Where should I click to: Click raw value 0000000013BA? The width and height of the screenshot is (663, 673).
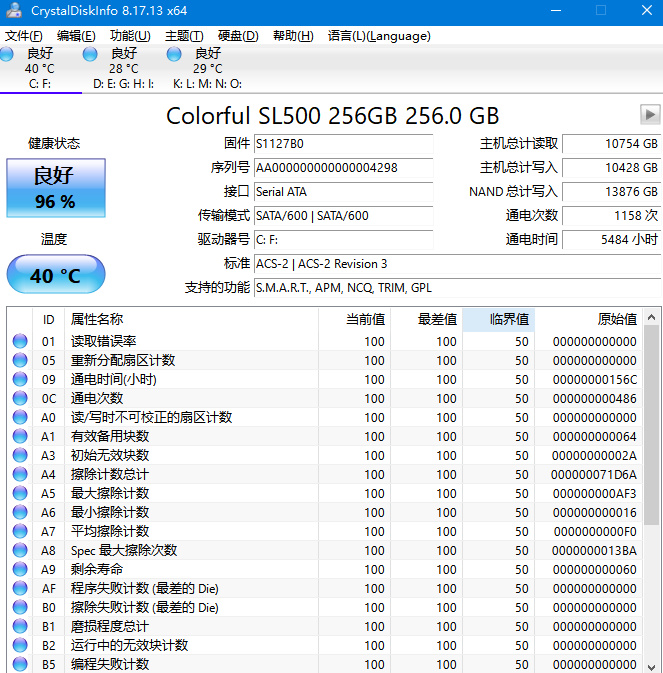pyautogui.click(x=594, y=551)
